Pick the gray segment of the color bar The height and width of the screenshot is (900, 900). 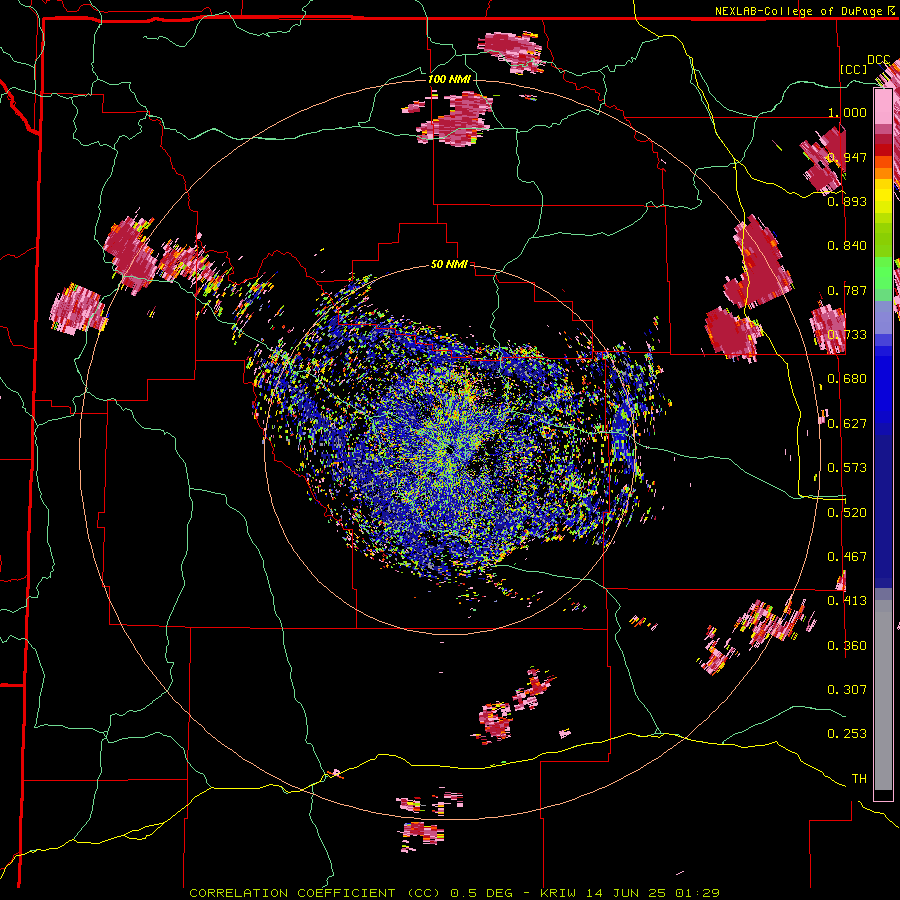click(x=883, y=695)
